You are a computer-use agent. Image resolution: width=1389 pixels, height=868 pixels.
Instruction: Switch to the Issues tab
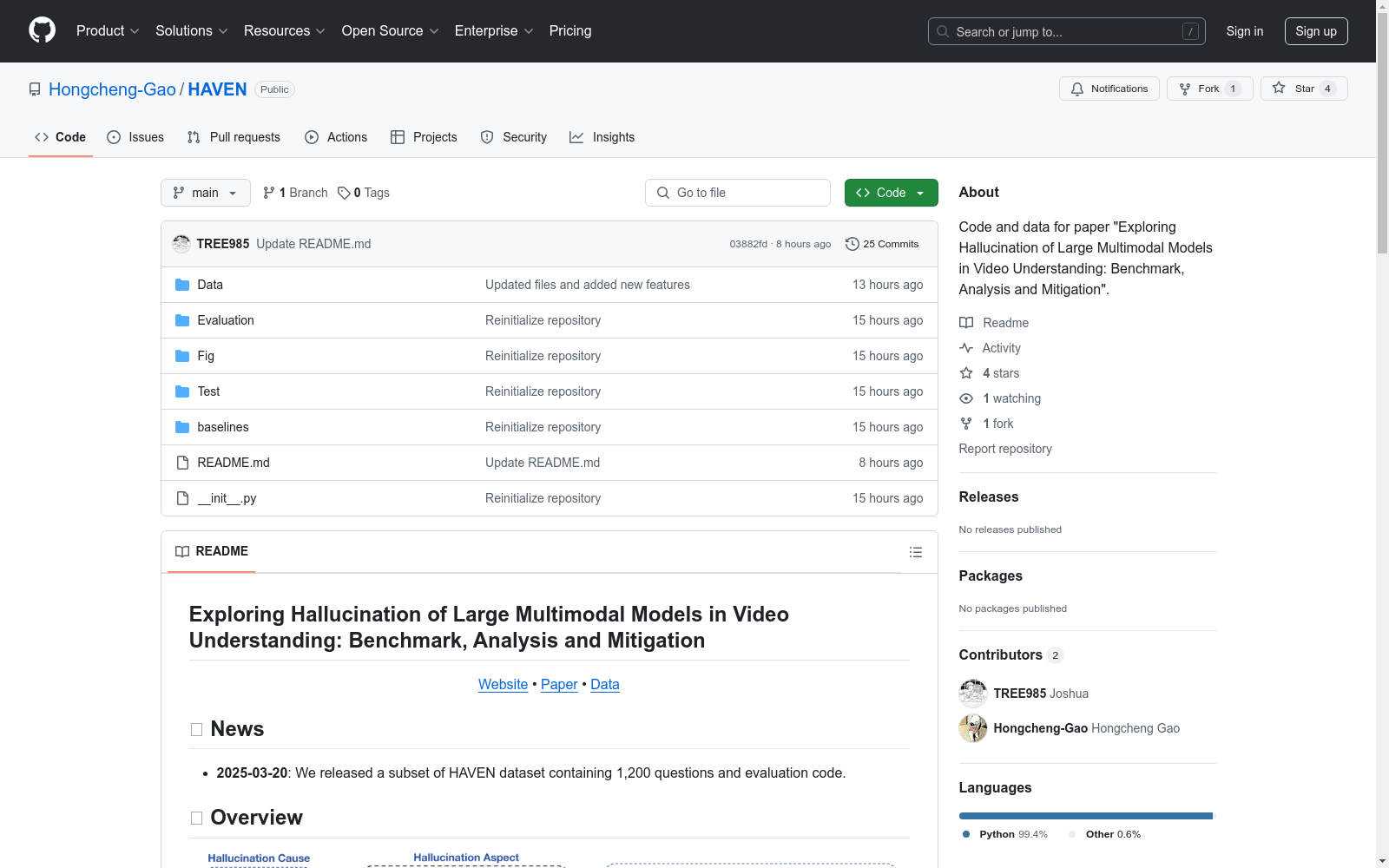click(135, 137)
